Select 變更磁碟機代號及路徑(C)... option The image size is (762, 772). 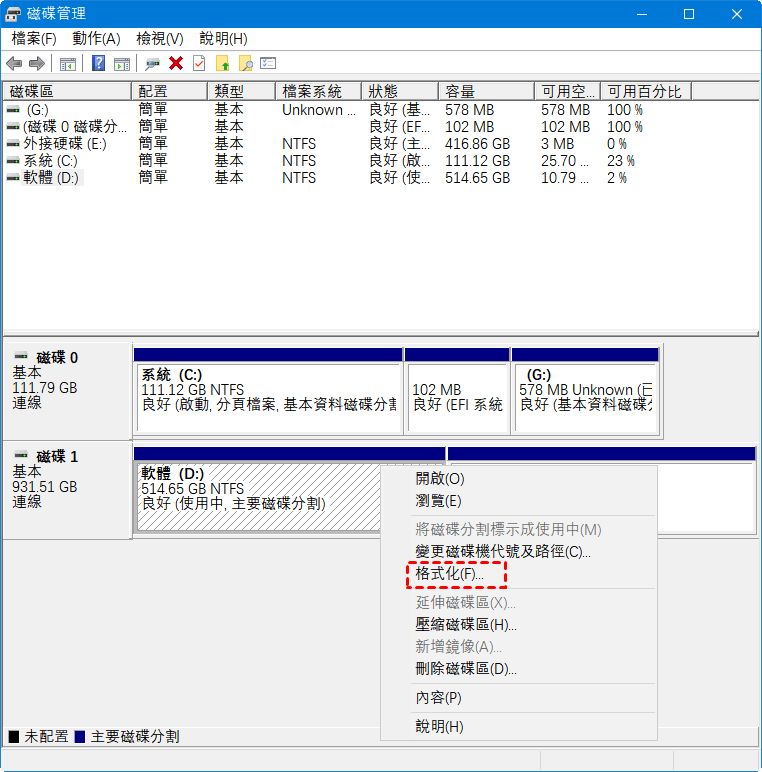tap(519, 551)
